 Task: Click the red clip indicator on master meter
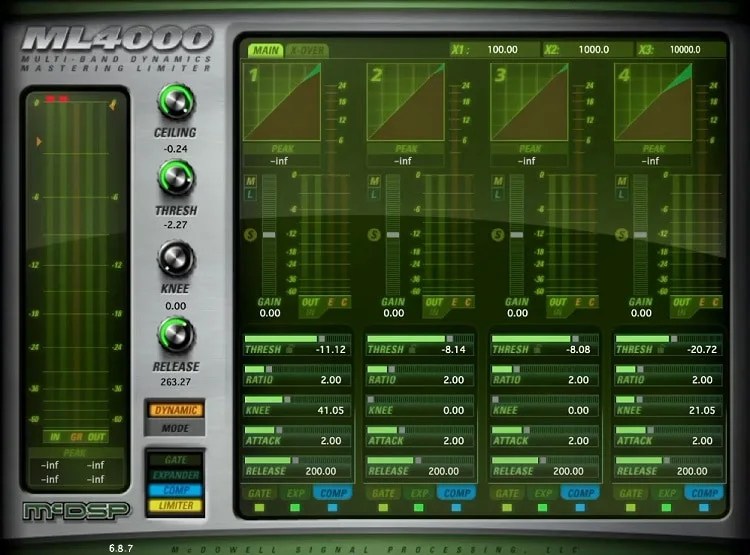tap(57, 99)
